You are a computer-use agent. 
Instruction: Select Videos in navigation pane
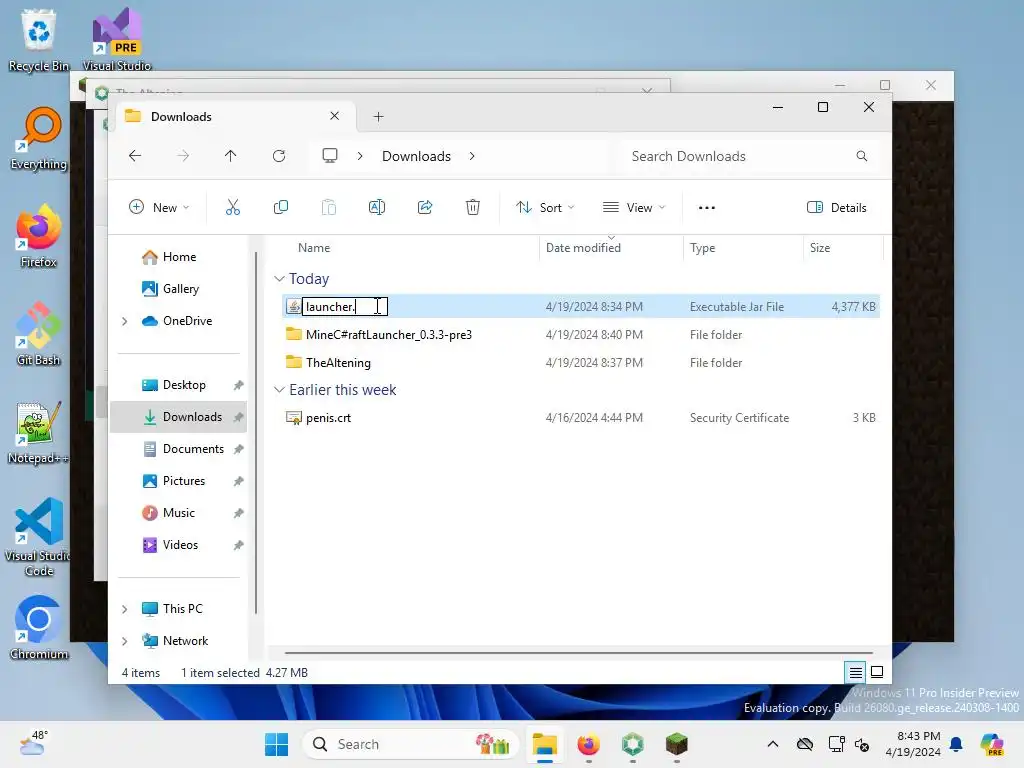click(180, 545)
